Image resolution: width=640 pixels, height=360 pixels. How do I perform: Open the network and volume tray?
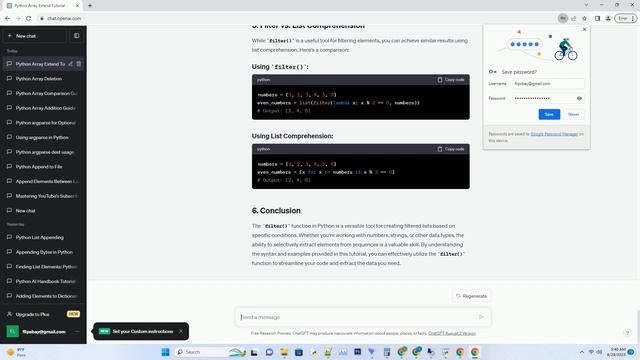tap(595, 352)
